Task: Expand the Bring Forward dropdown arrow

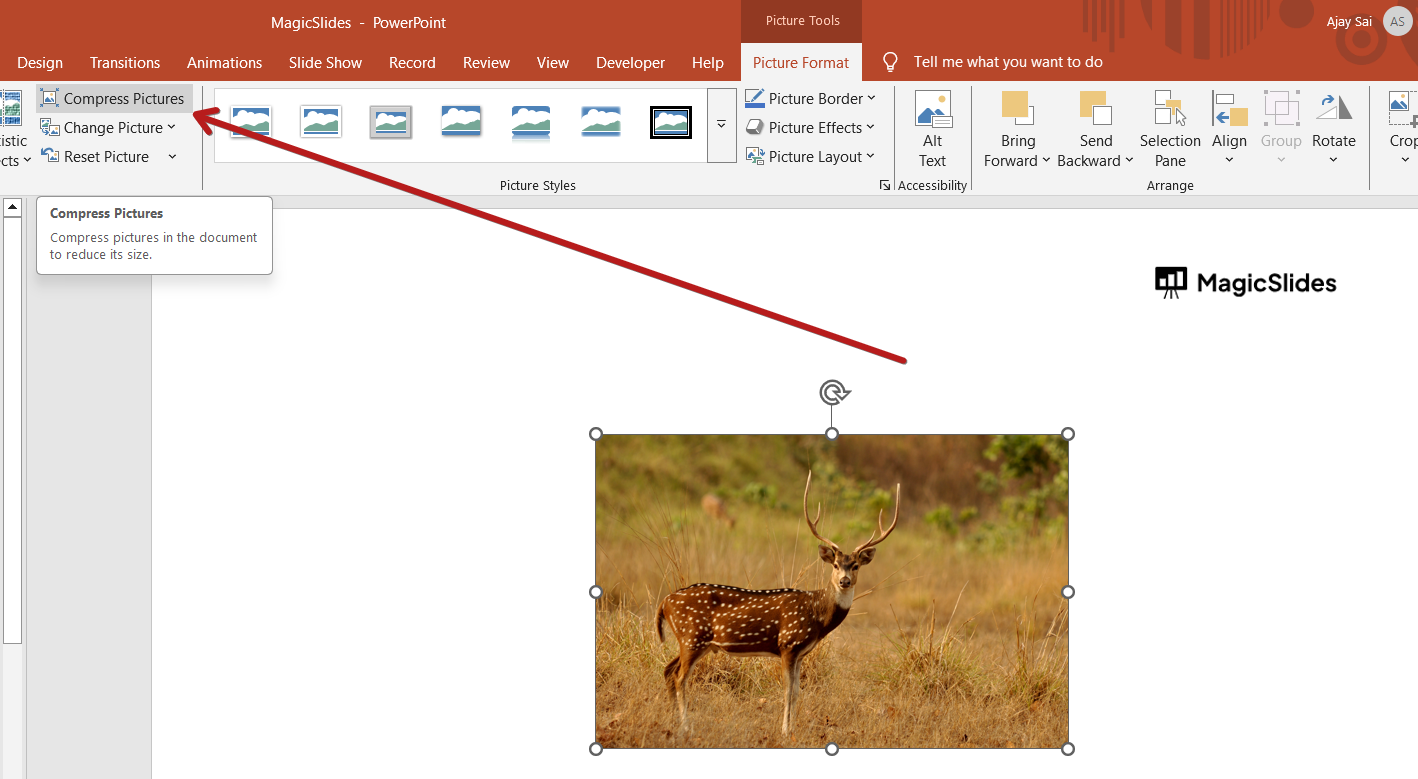Action: (x=1046, y=160)
